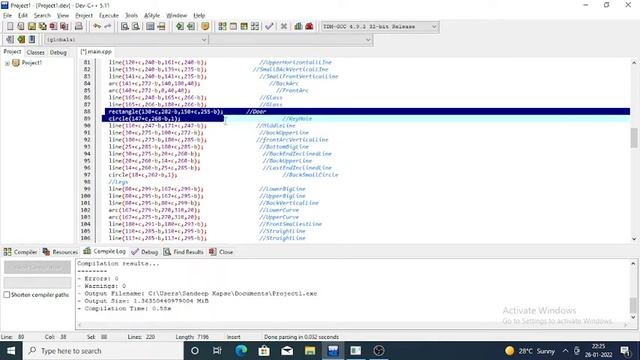
Task: Undo the last edit from toolbar
Action: tap(97, 27)
